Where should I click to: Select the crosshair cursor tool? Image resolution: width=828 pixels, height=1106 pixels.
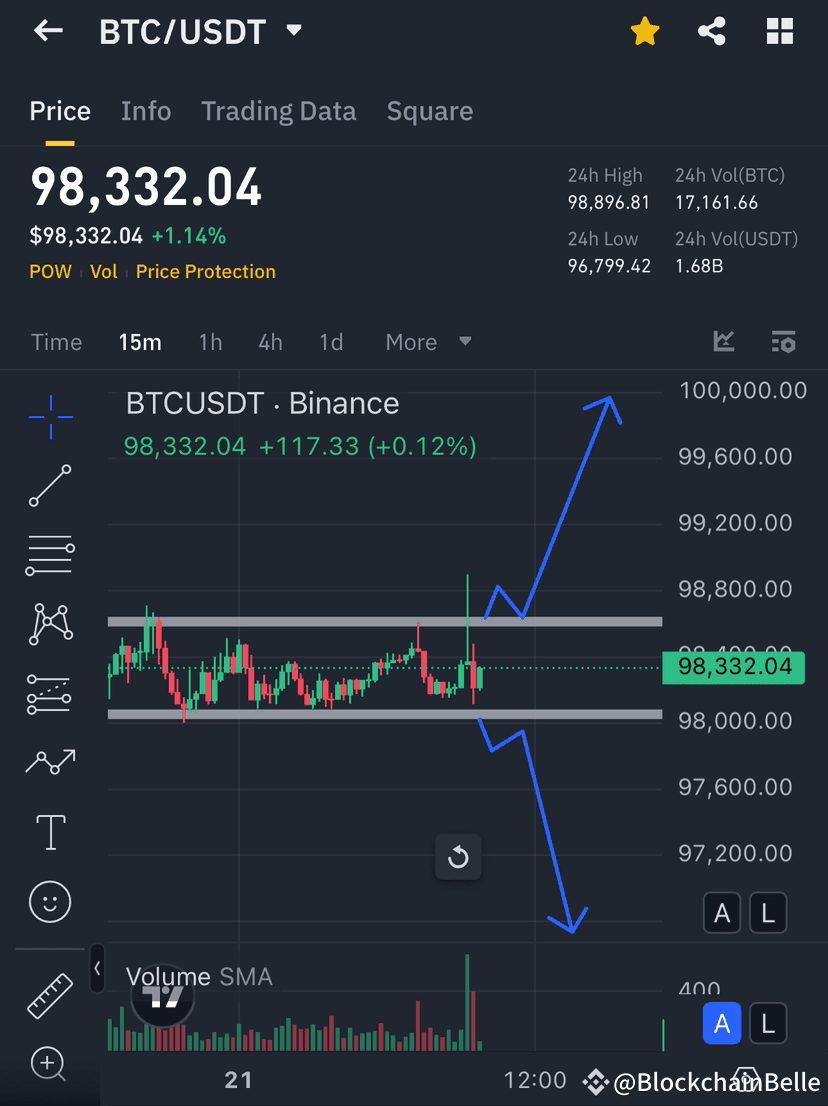(49, 418)
